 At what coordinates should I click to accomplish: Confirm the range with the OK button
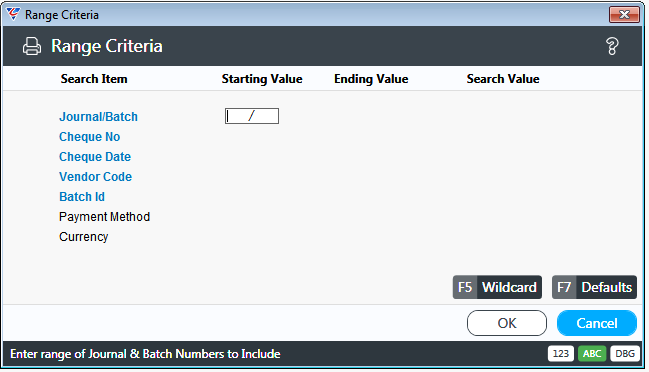[507, 323]
